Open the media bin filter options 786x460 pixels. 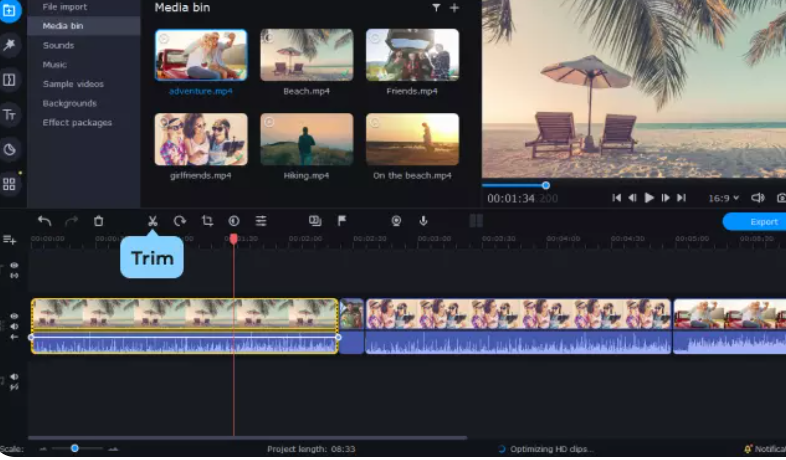pyautogui.click(x=436, y=8)
